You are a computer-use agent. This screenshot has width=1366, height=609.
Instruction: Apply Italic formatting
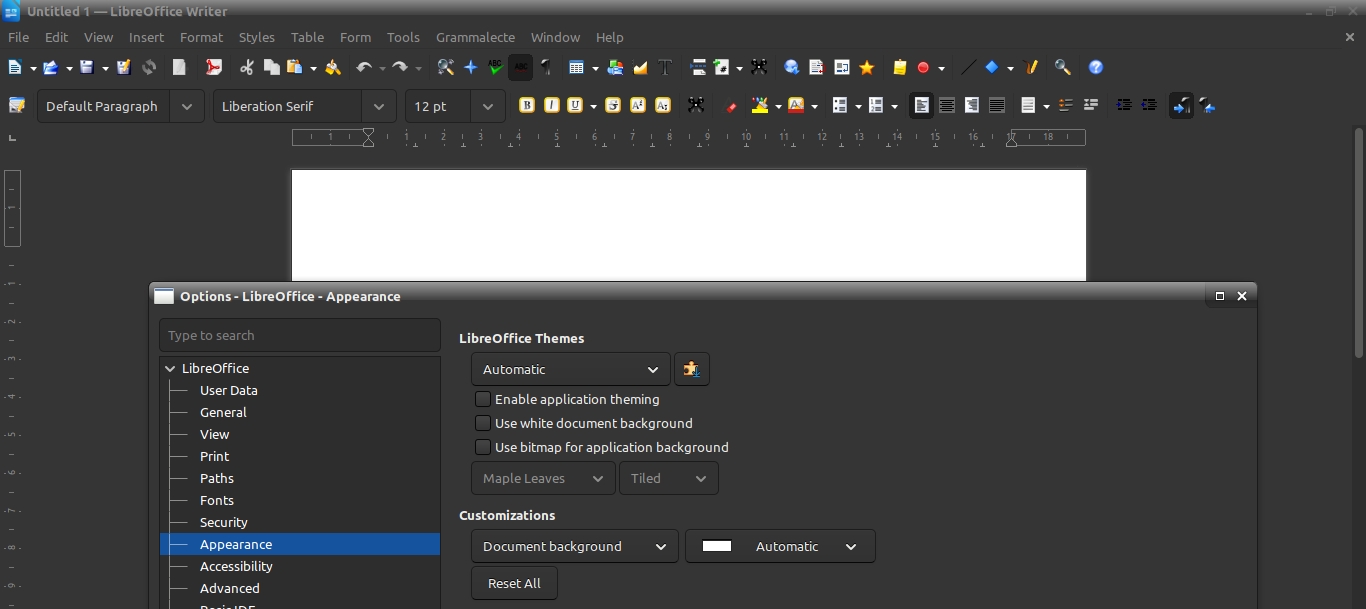(551, 105)
